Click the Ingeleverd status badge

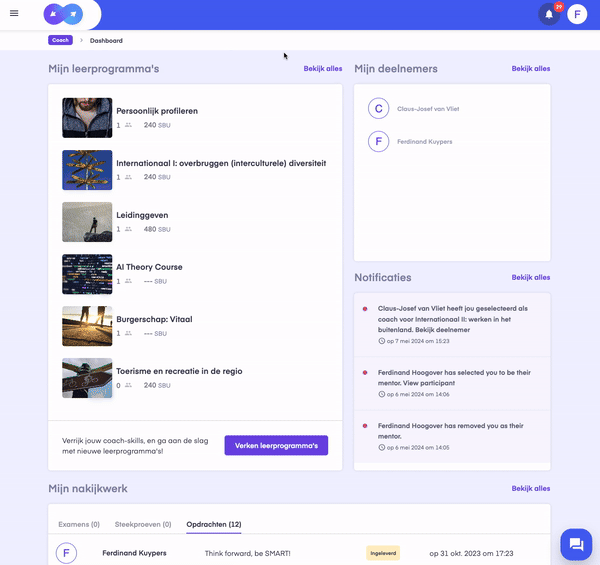point(383,553)
